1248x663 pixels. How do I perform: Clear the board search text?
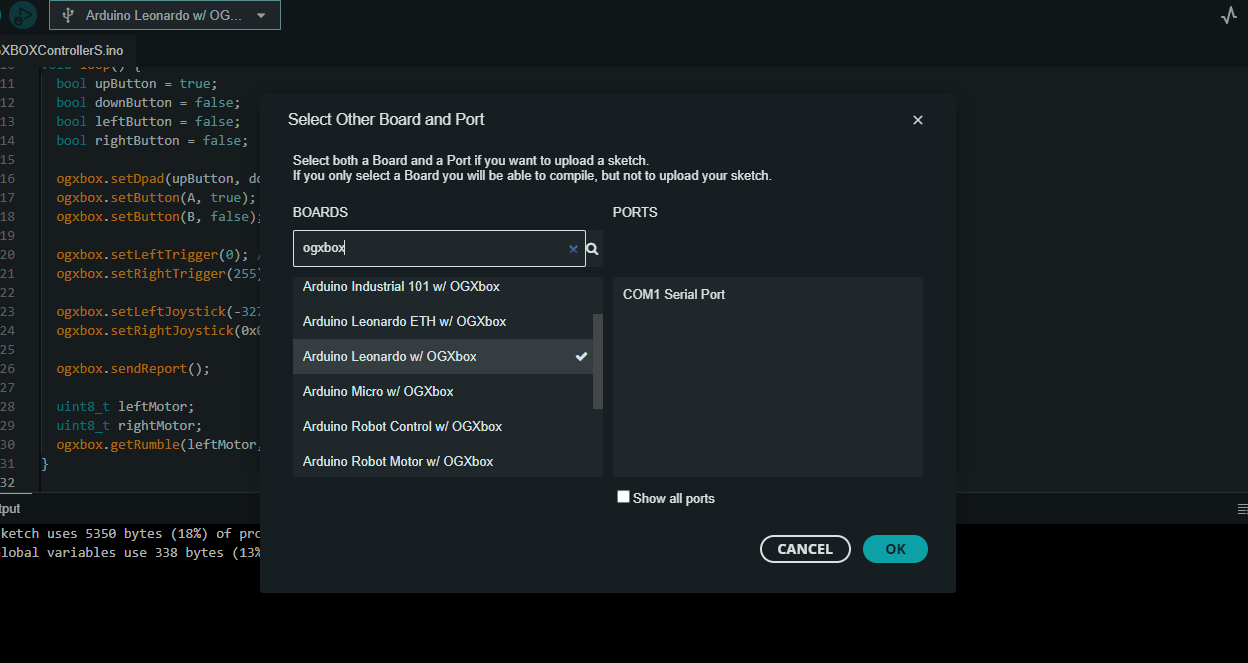[573, 249]
